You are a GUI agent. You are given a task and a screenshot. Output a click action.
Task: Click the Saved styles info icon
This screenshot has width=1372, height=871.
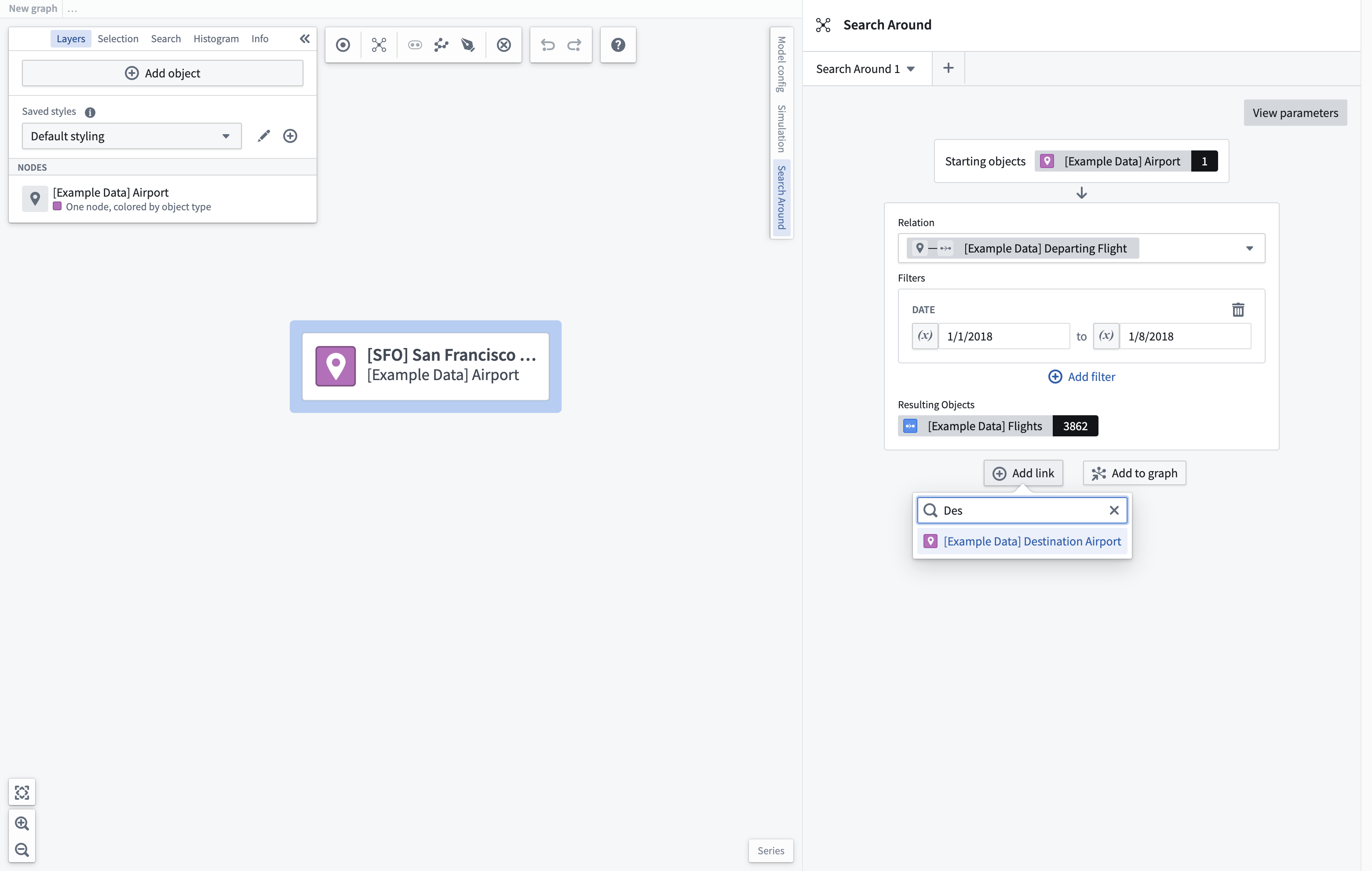click(x=90, y=112)
